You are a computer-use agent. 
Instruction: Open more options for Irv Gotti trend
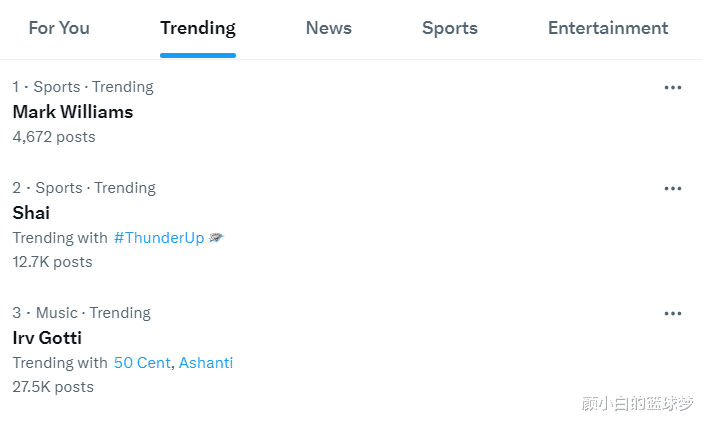[672, 314]
